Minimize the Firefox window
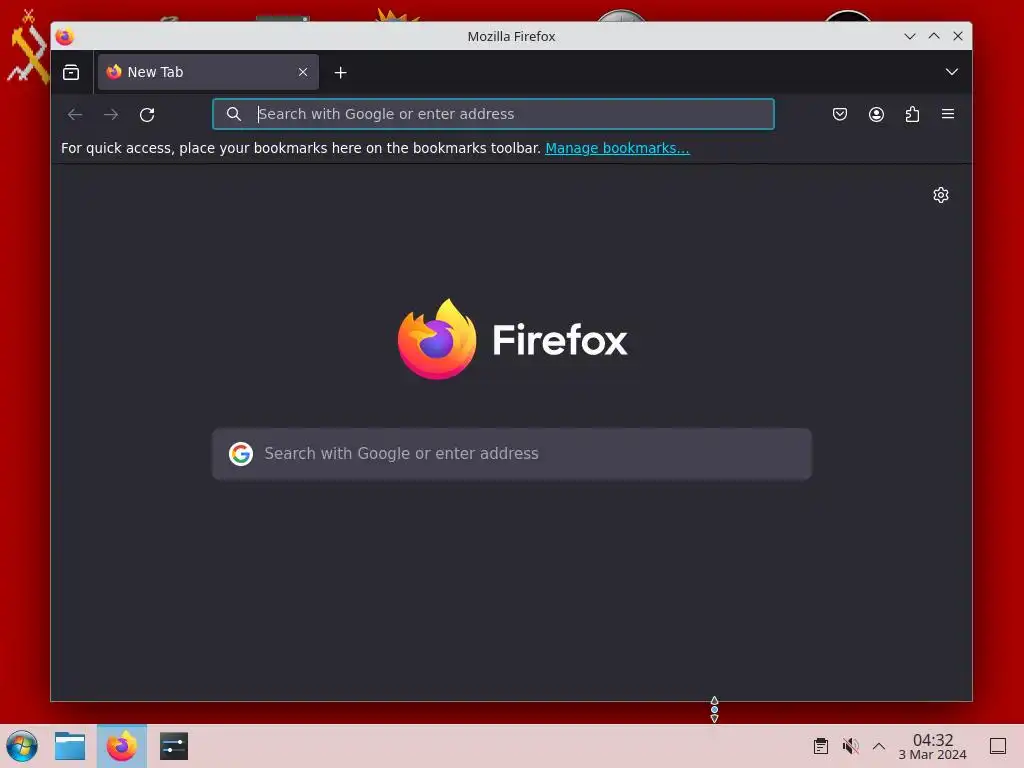The height and width of the screenshot is (768, 1024). coord(910,37)
